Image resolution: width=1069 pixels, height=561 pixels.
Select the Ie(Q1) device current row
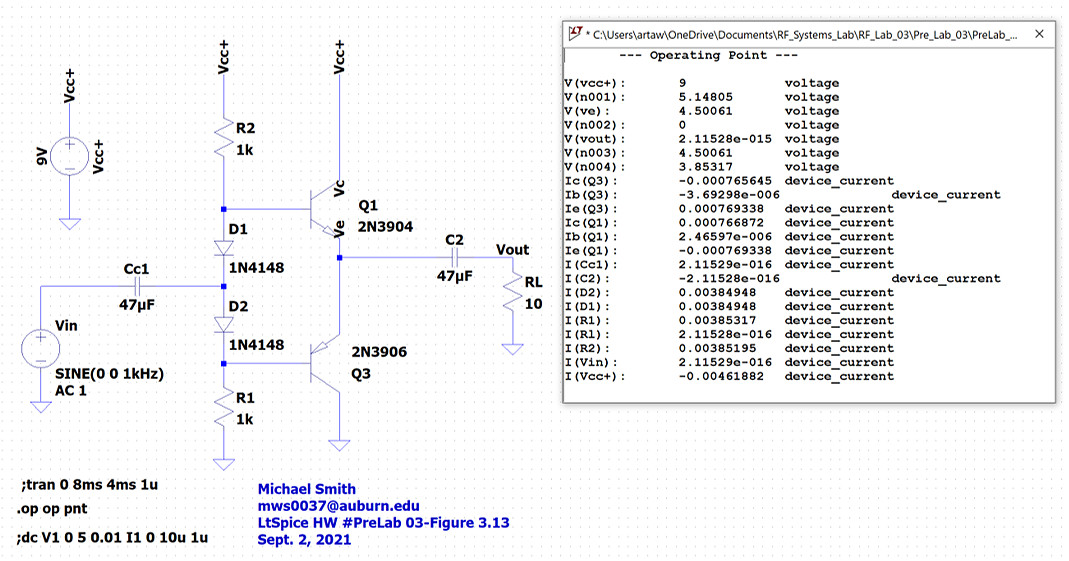[729, 251]
